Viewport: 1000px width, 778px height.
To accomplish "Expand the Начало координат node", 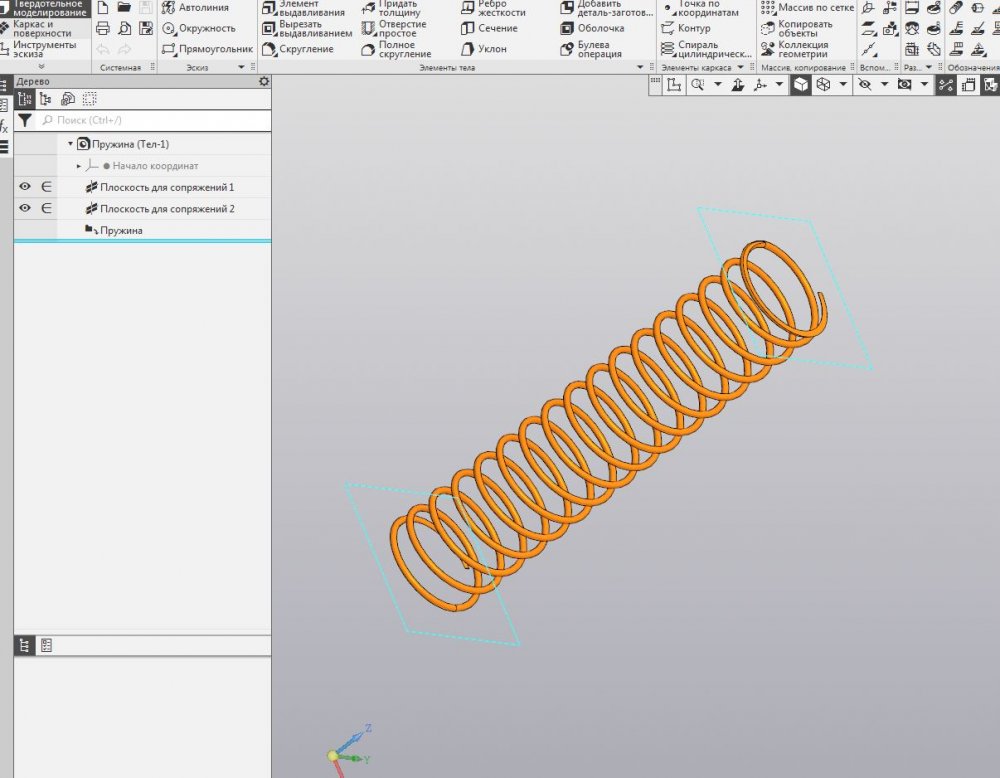I will click(79, 166).
